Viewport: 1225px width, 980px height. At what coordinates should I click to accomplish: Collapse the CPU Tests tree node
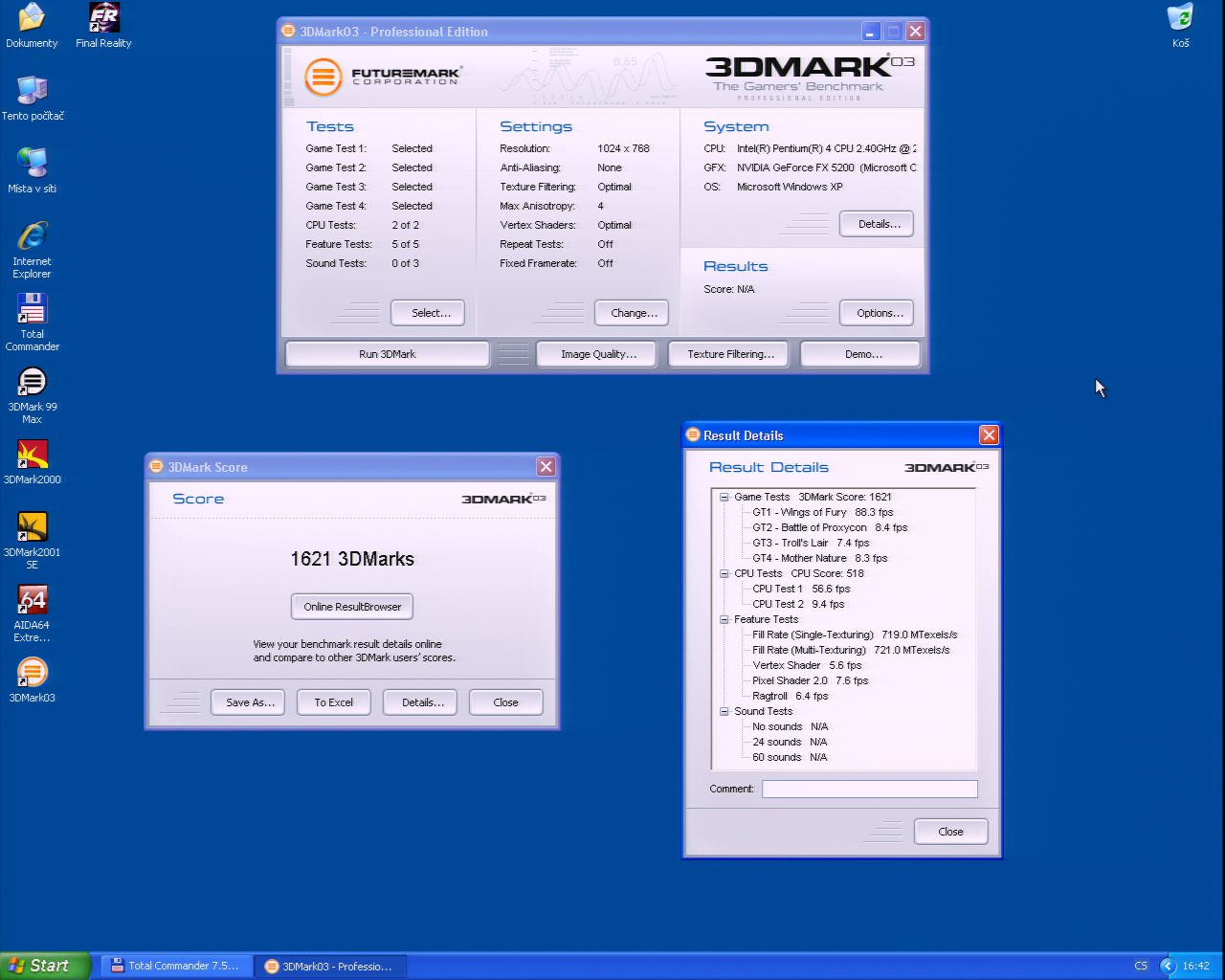724,573
